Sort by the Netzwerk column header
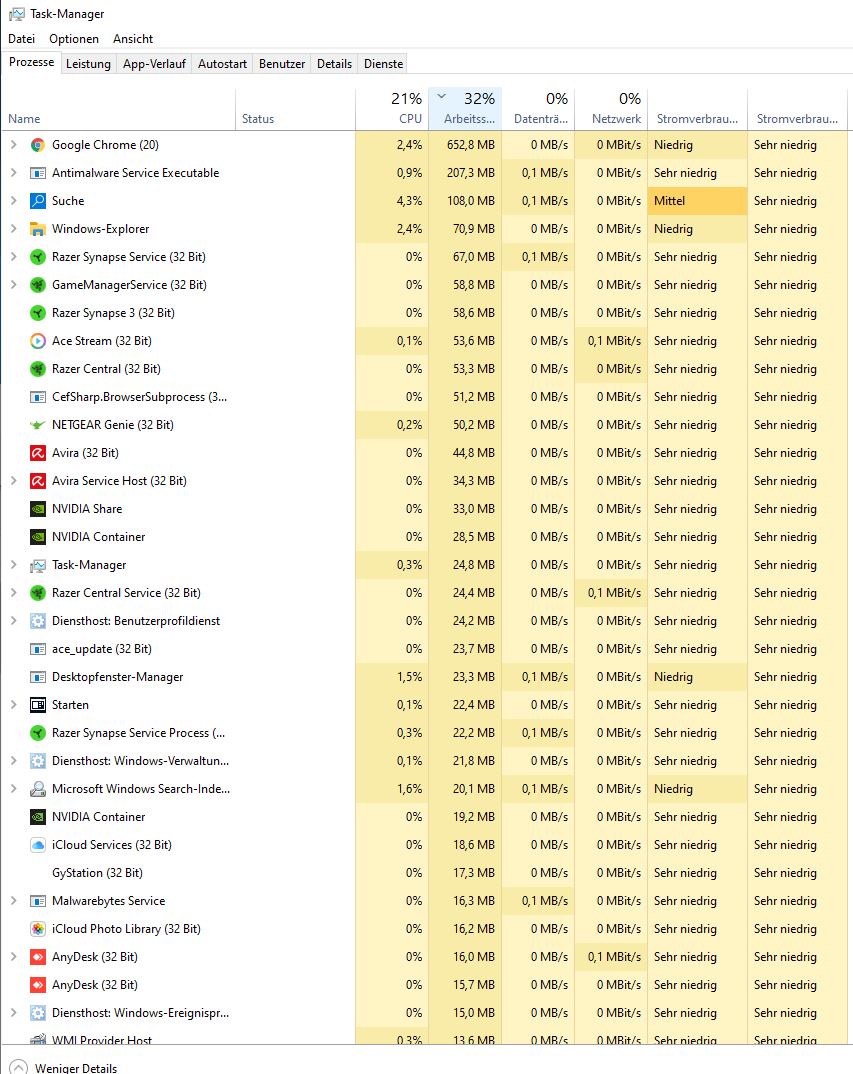The width and height of the screenshot is (853, 1074). pos(611,108)
